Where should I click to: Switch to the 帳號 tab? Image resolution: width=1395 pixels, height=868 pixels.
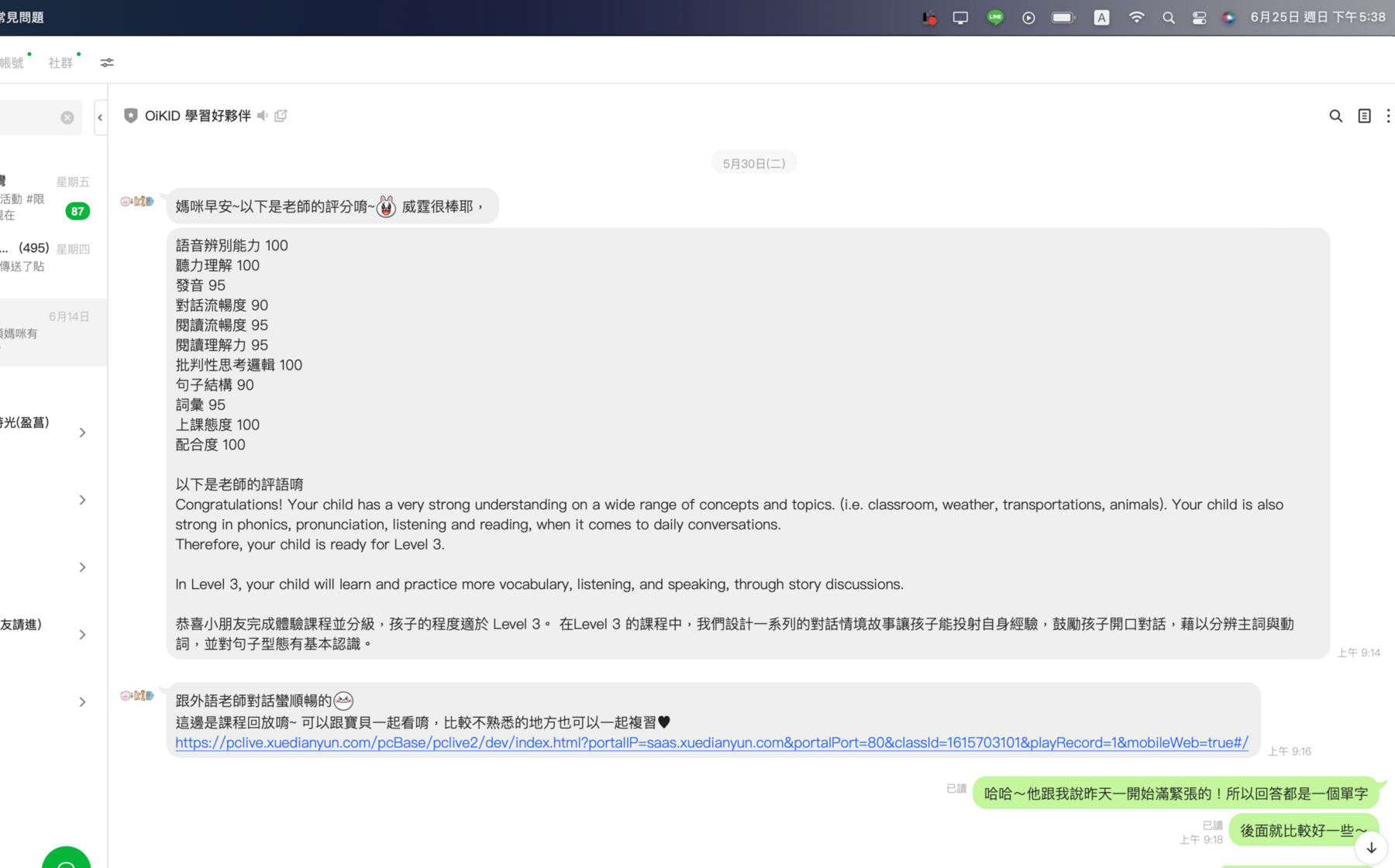pos(11,62)
